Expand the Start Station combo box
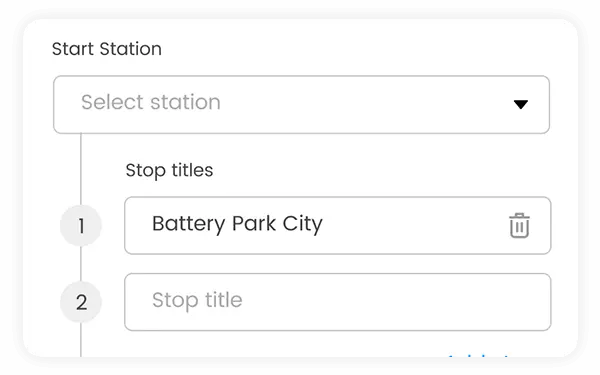This screenshot has width=600, height=375. 301,104
